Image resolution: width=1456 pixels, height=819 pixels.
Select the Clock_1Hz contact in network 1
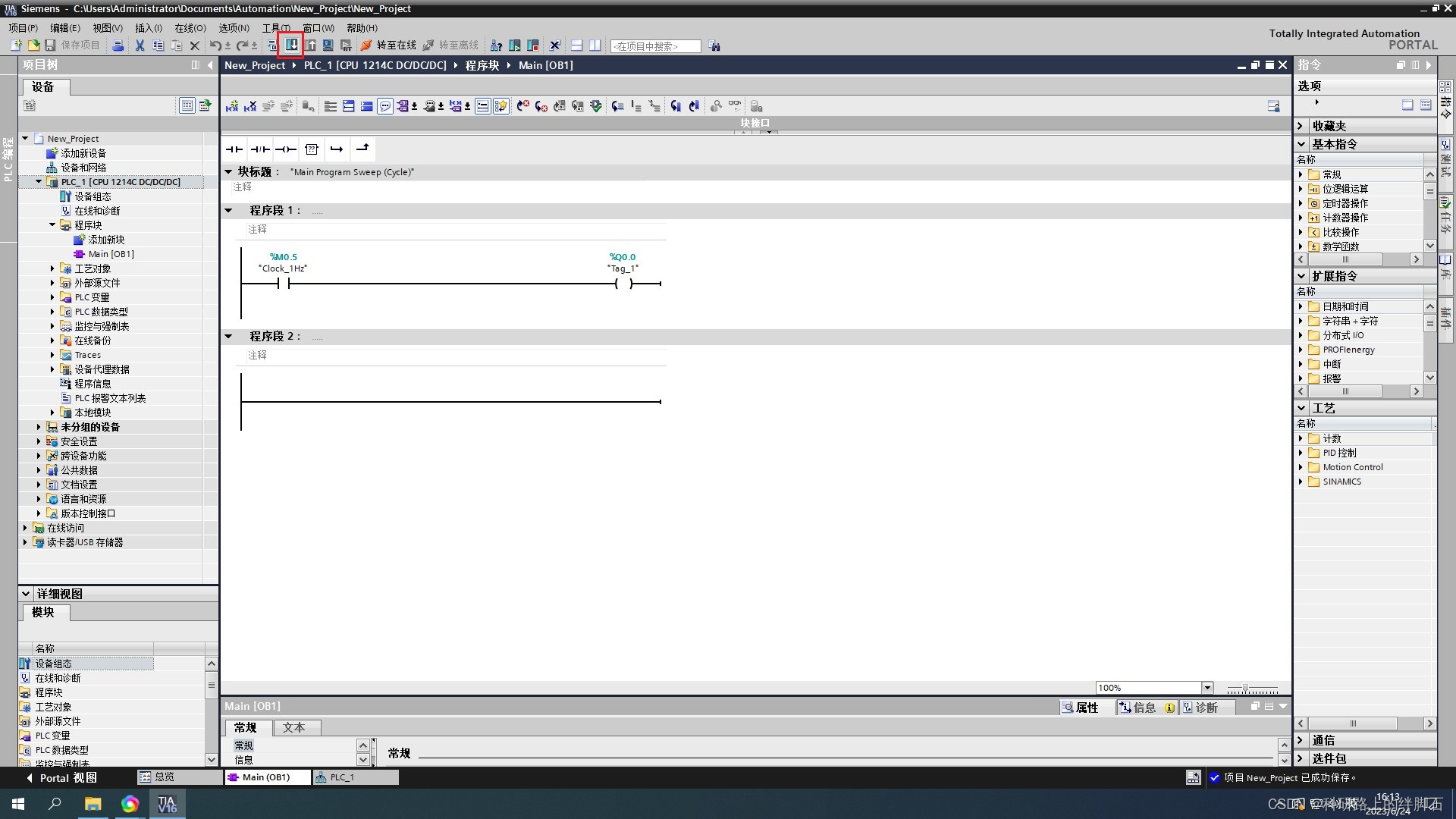(284, 284)
